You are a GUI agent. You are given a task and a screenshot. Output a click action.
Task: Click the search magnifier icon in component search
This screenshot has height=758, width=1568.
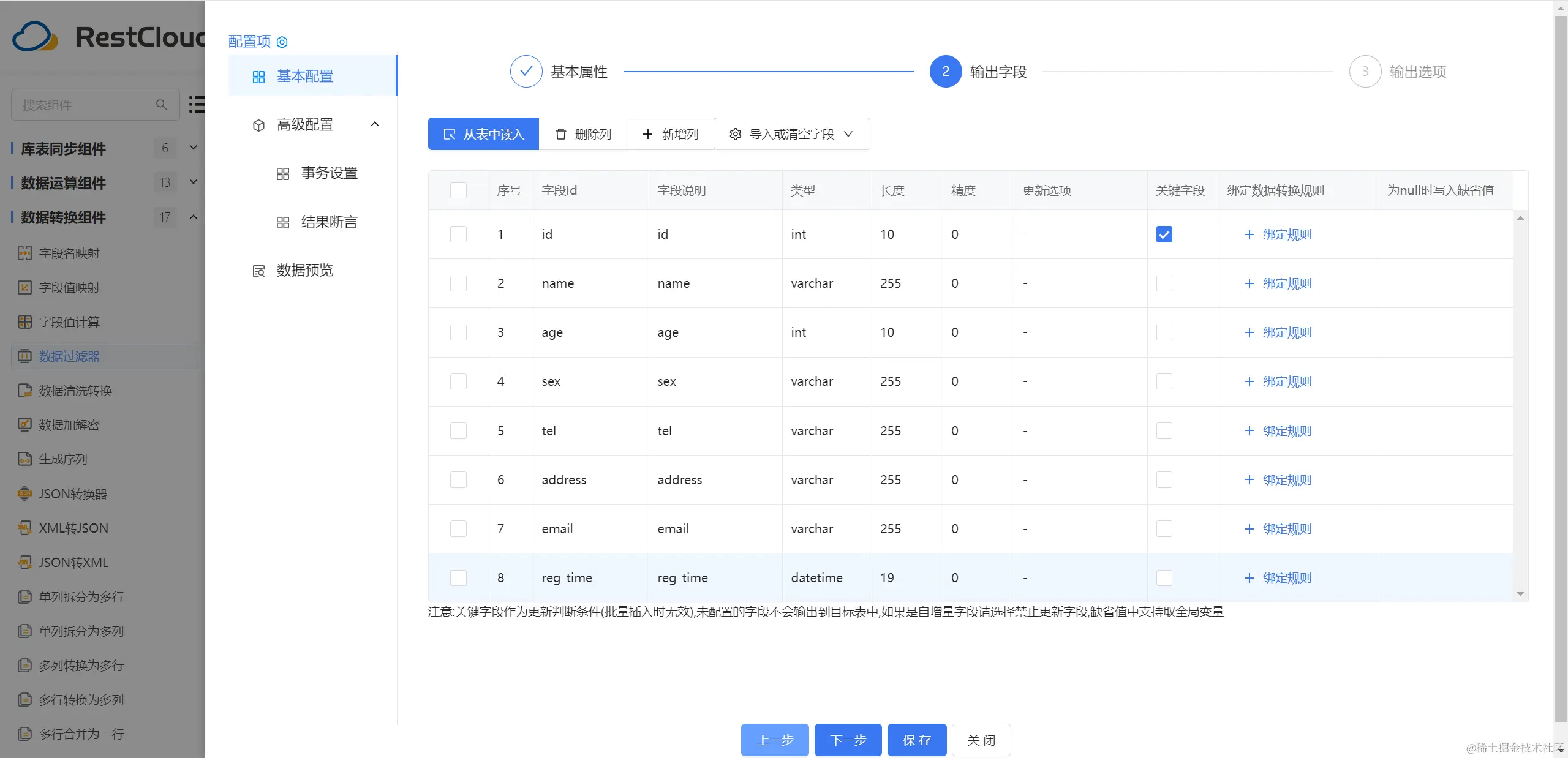tap(161, 105)
